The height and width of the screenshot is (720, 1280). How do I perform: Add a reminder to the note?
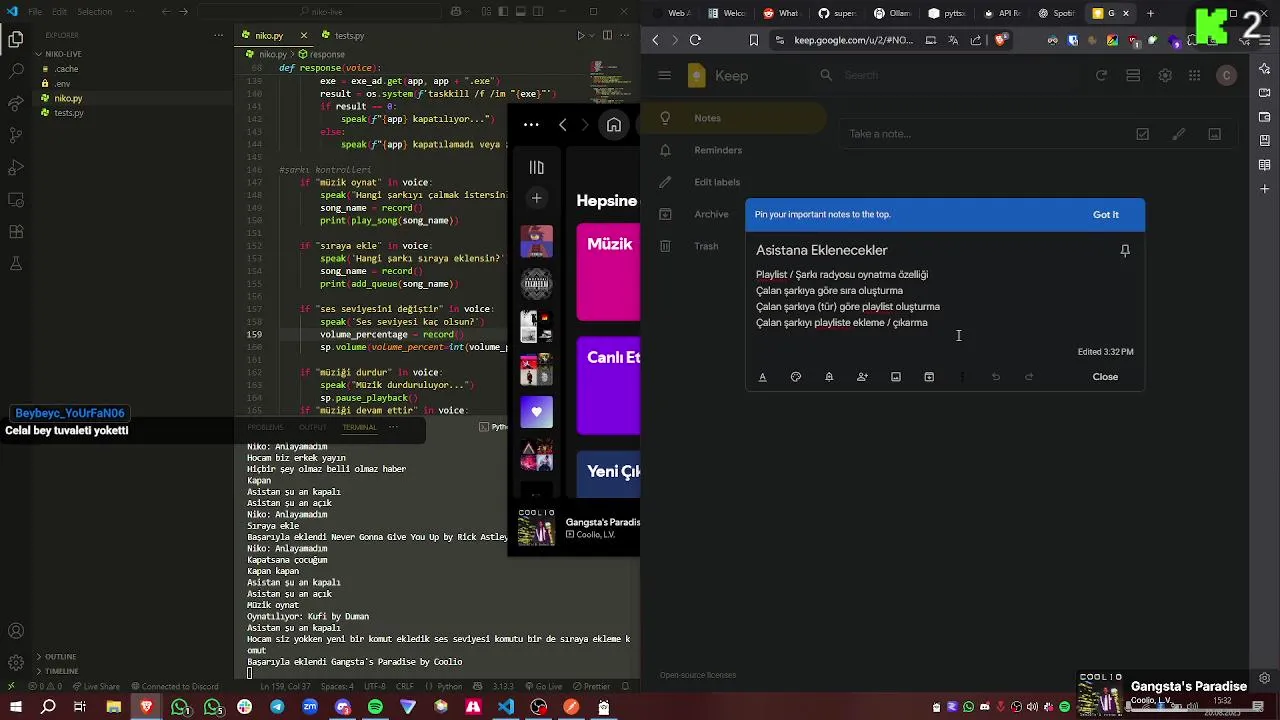point(829,377)
